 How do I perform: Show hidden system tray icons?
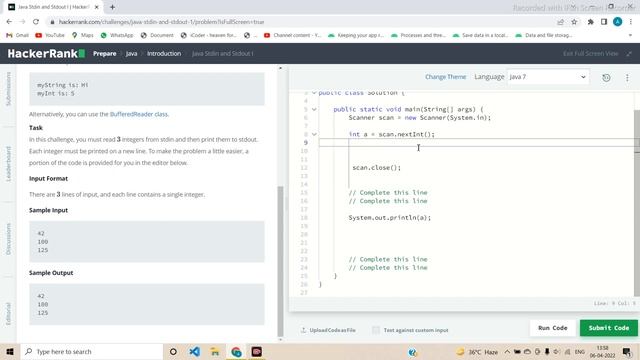pos(507,351)
